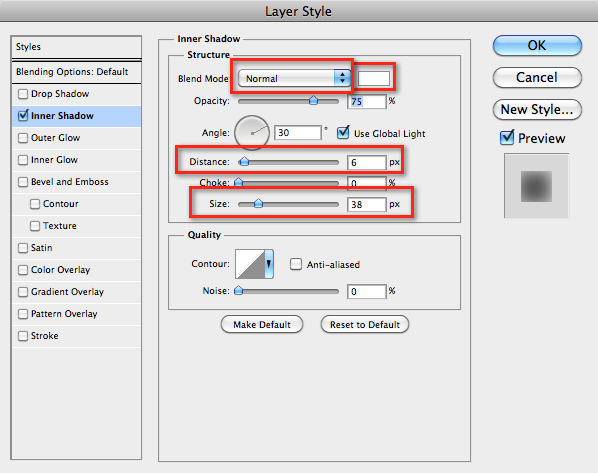Click the style preview thumbnail

click(x=537, y=186)
